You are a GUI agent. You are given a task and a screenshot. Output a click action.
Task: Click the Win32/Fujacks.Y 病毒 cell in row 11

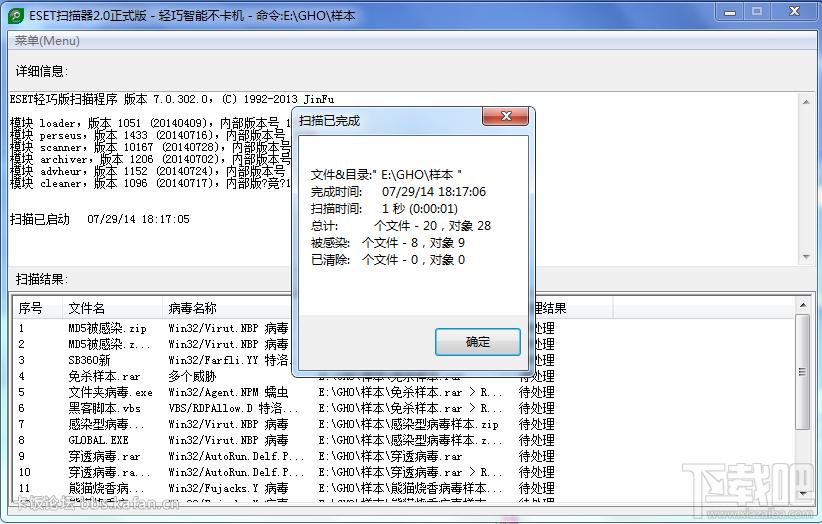pos(228,488)
